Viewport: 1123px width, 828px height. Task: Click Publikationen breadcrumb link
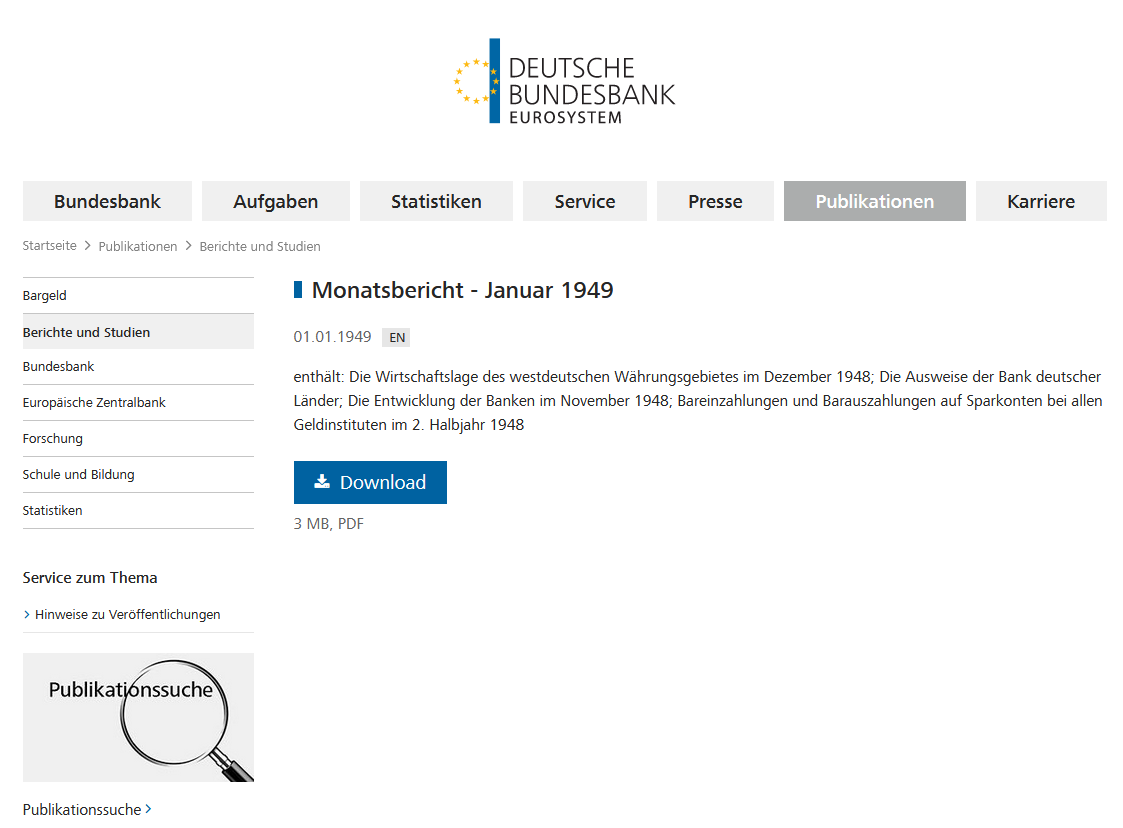[138, 246]
